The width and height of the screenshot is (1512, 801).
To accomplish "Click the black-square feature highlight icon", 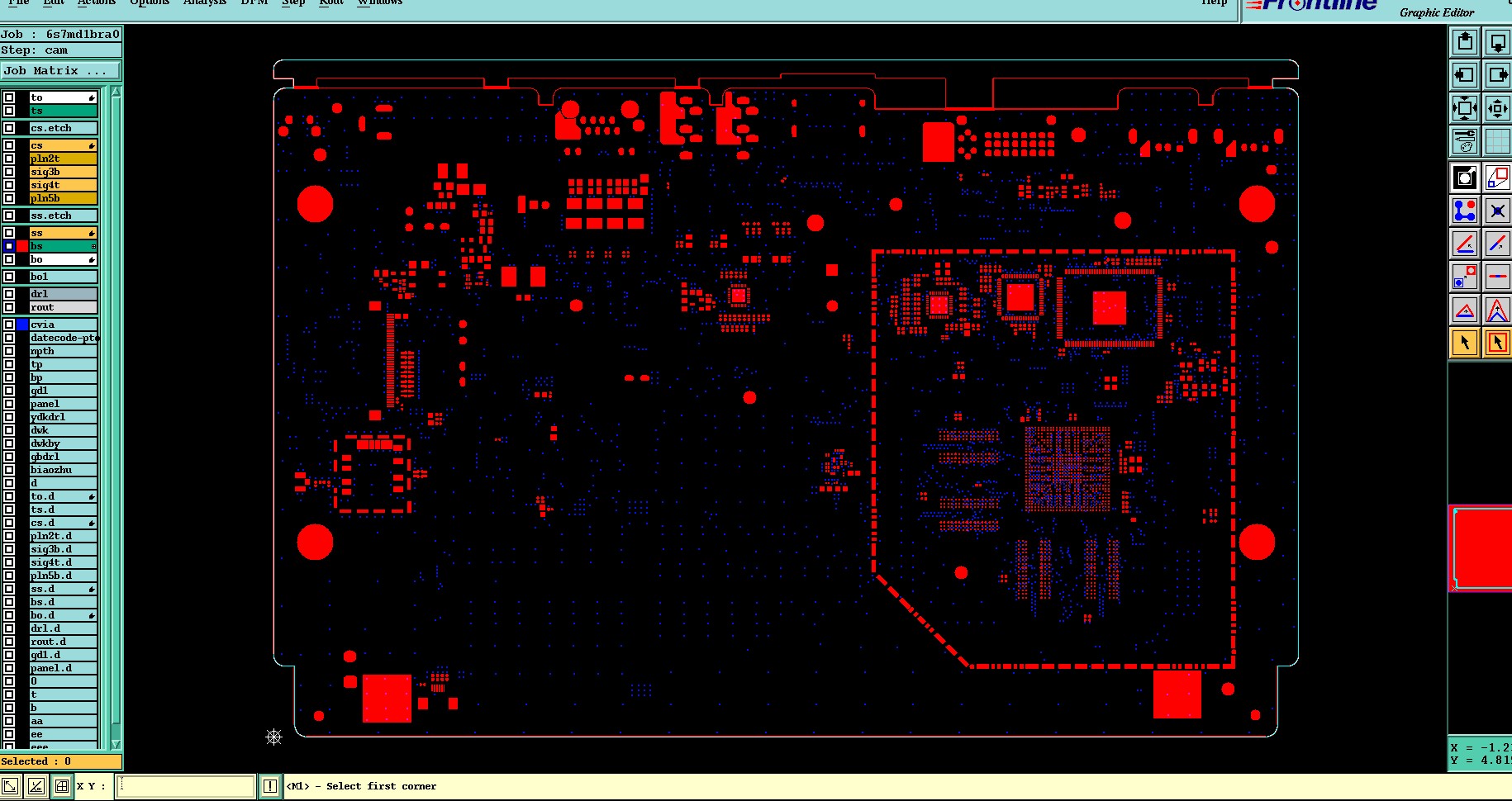I will point(1465,178).
